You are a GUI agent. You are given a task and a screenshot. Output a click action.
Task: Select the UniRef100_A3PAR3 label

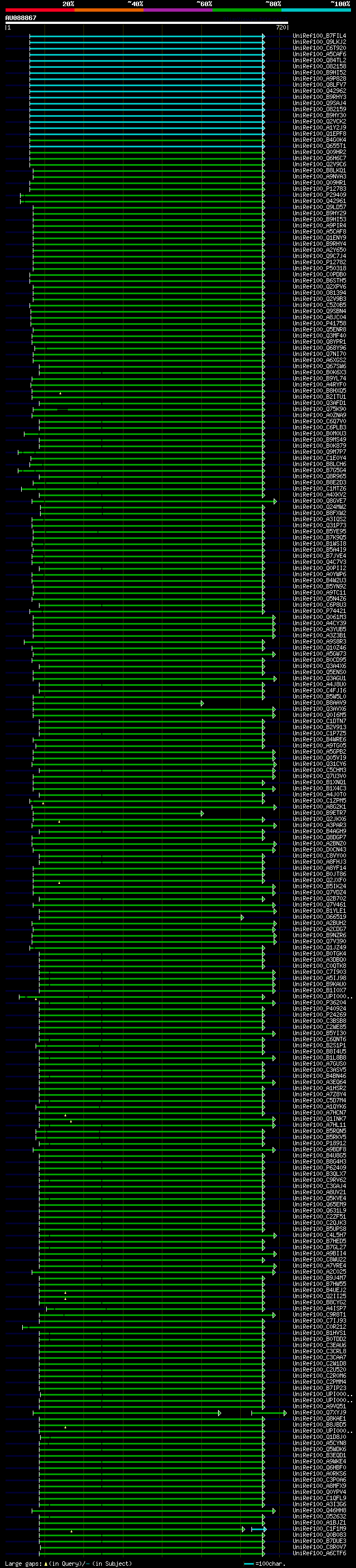tap(319, 825)
